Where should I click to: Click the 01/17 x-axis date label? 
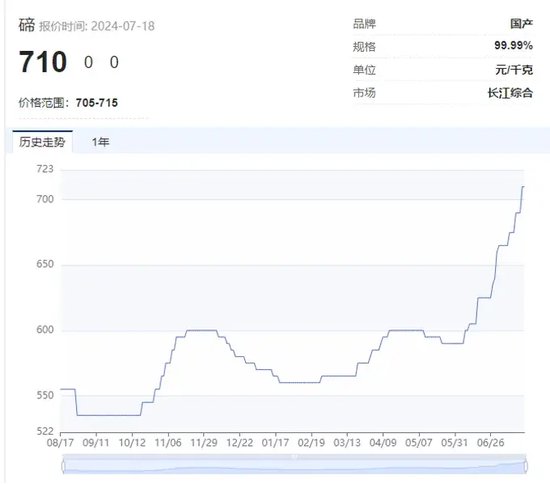coord(275,443)
